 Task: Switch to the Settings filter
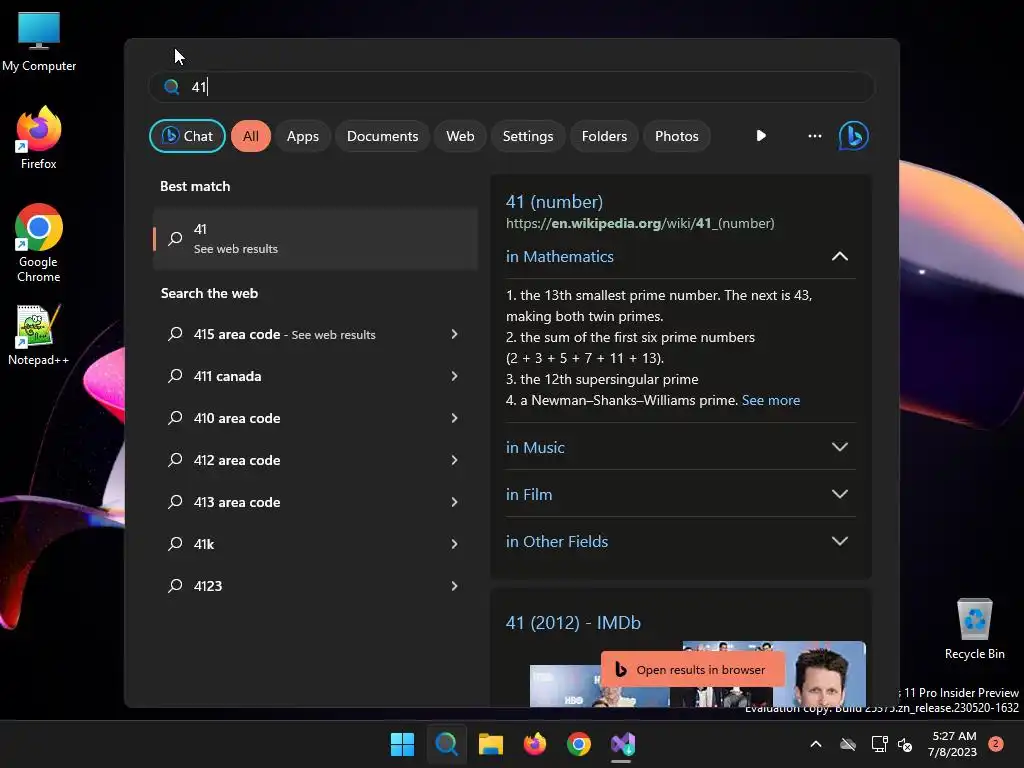528,136
